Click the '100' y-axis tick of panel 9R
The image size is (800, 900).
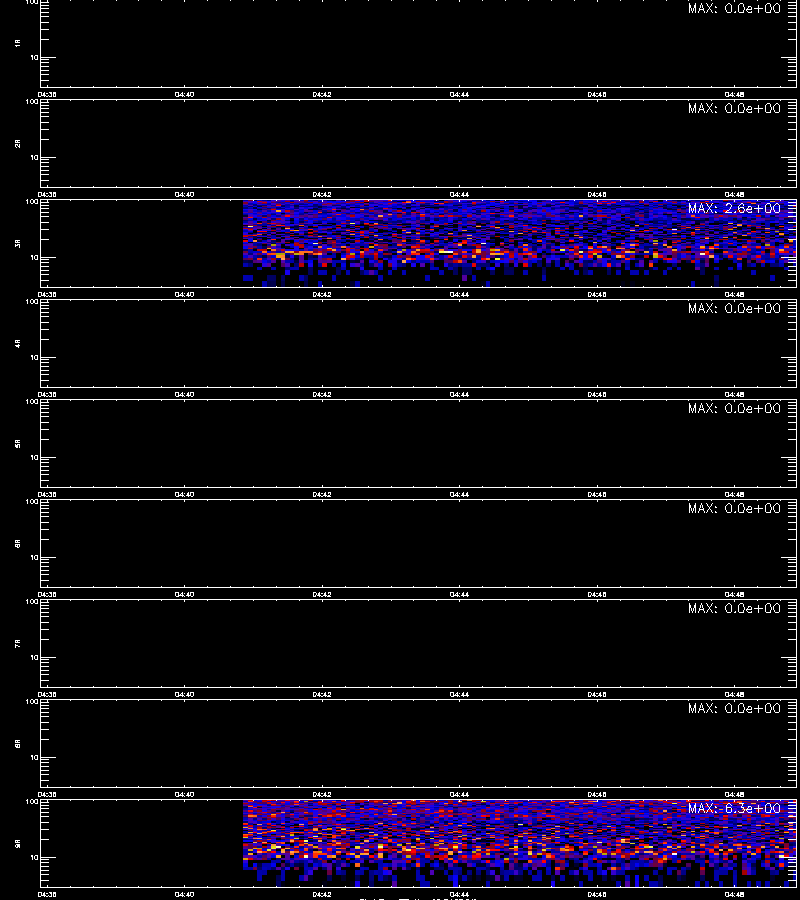click(33, 802)
